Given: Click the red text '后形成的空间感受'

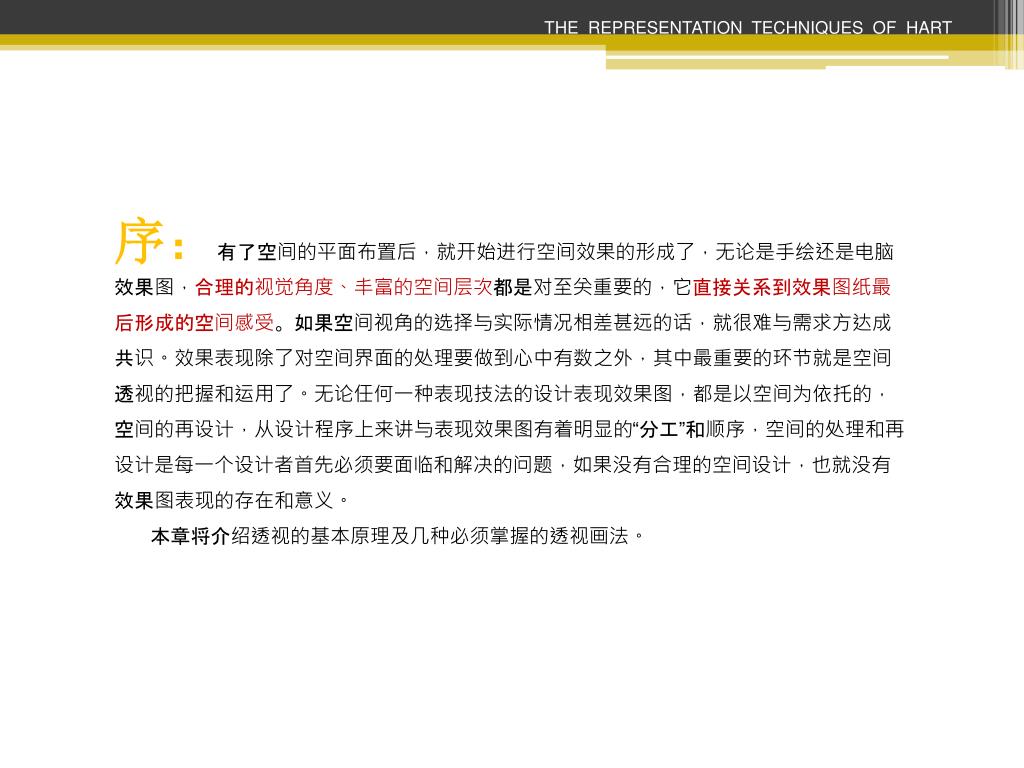Looking at the screenshot, I should coord(195,323).
